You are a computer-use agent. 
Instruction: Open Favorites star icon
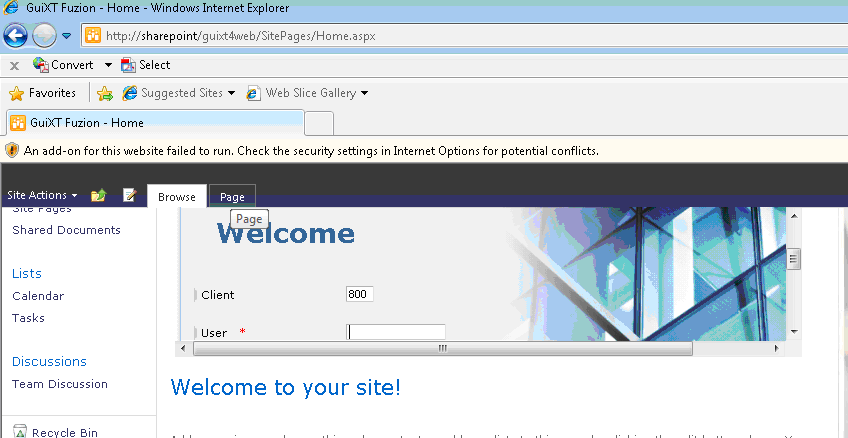17,94
